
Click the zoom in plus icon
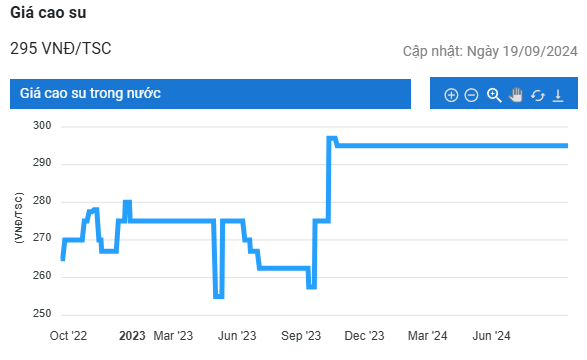451,95
